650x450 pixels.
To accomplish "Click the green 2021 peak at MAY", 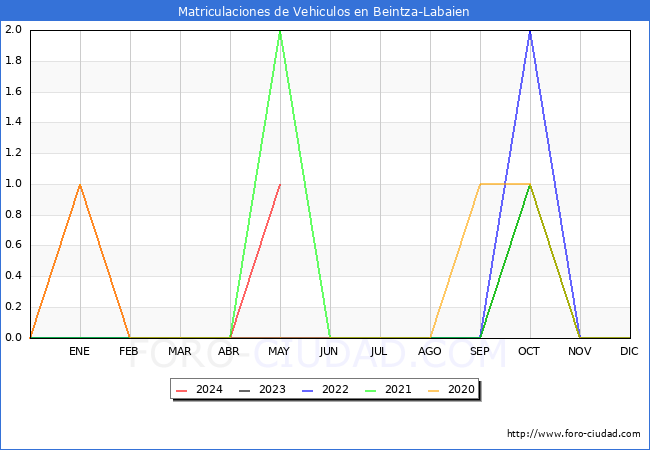I will tap(280, 31).
